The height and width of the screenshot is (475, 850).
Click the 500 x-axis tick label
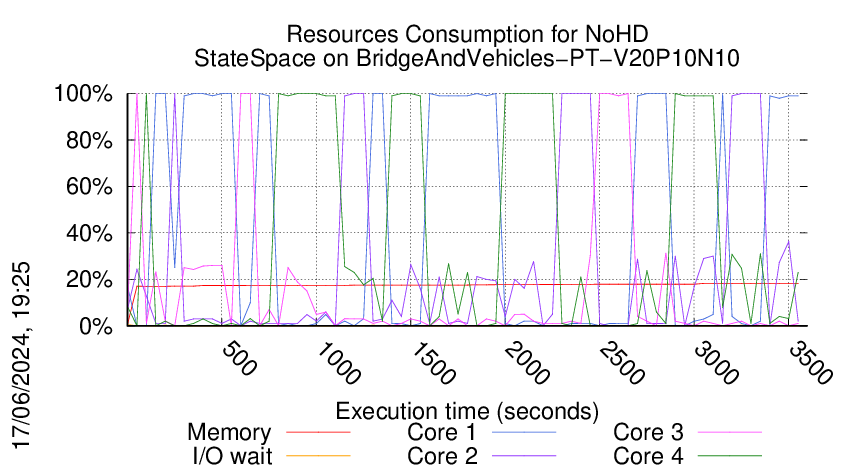pos(239,358)
